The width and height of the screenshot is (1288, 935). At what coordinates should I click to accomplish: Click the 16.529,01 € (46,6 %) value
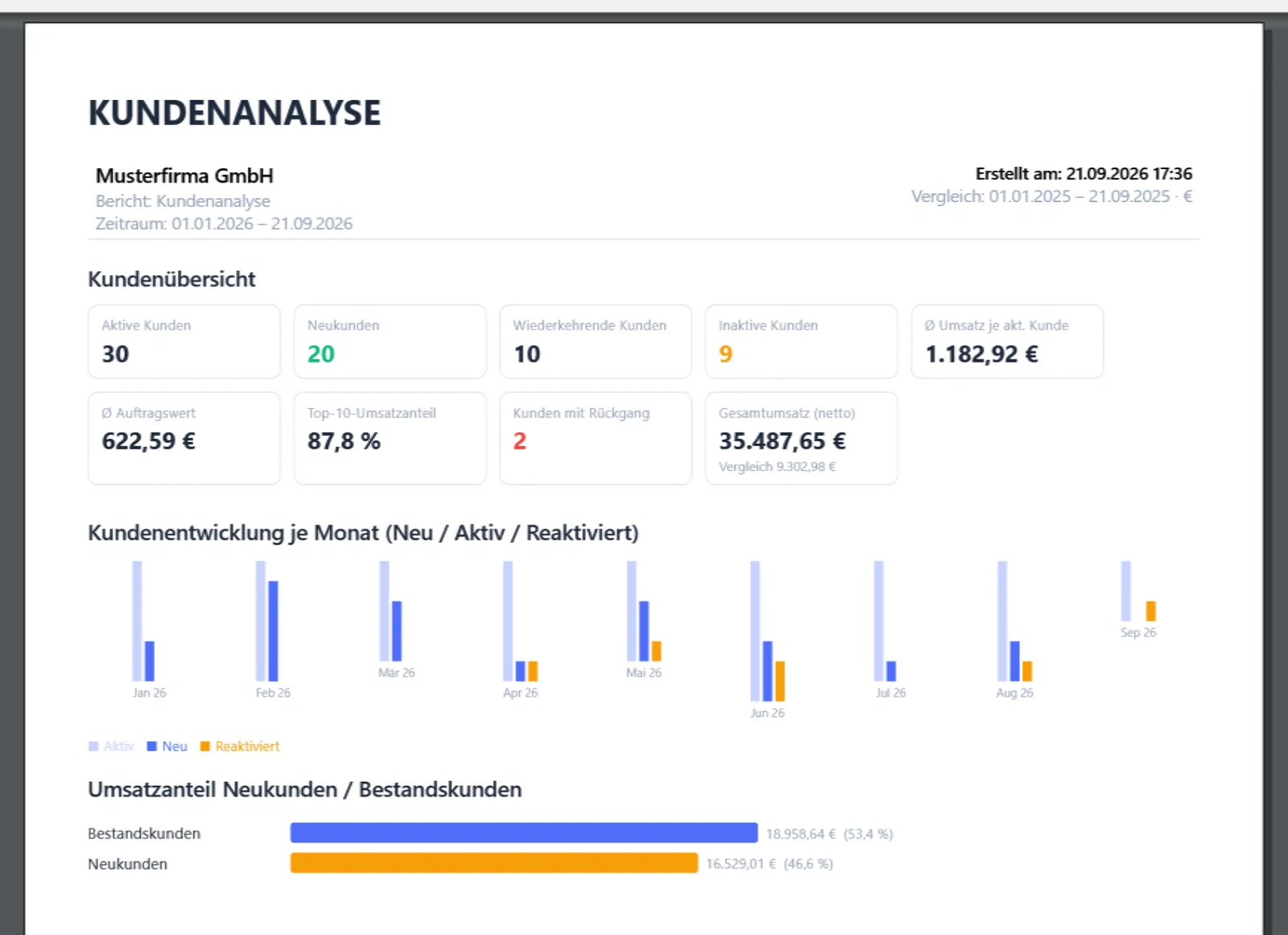(x=770, y=864)
